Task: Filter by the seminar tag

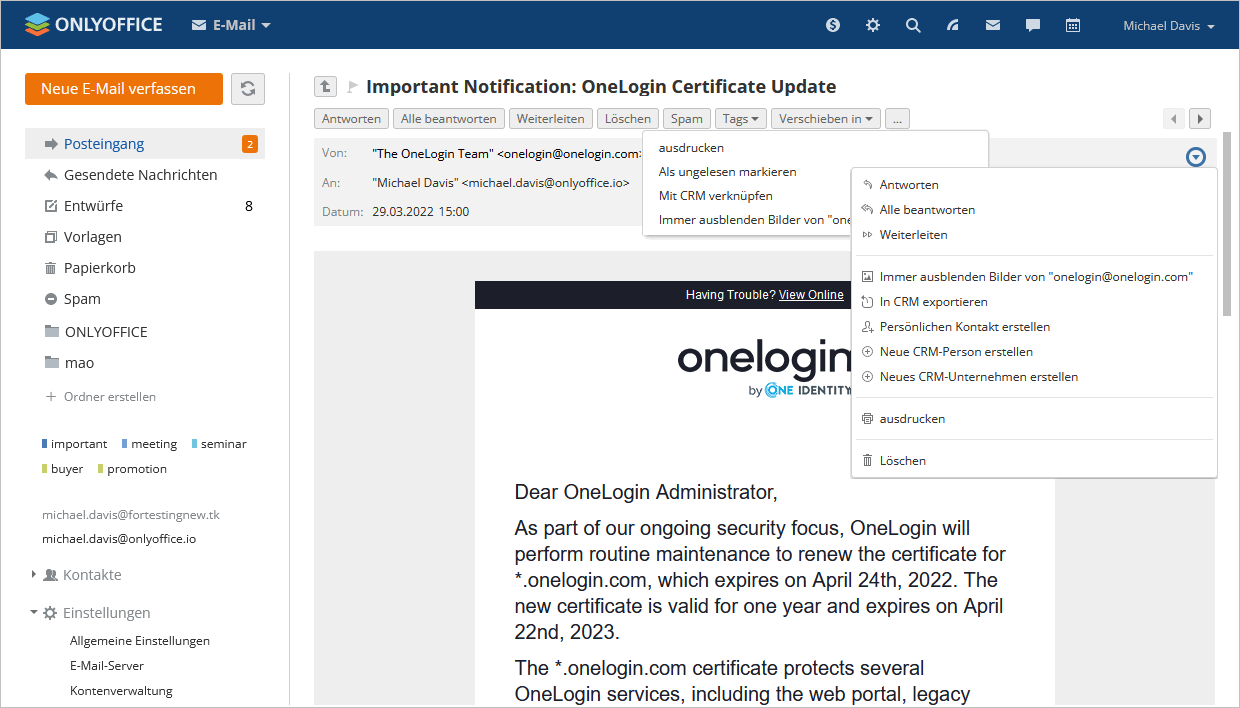Action: [x=219, y=444]
